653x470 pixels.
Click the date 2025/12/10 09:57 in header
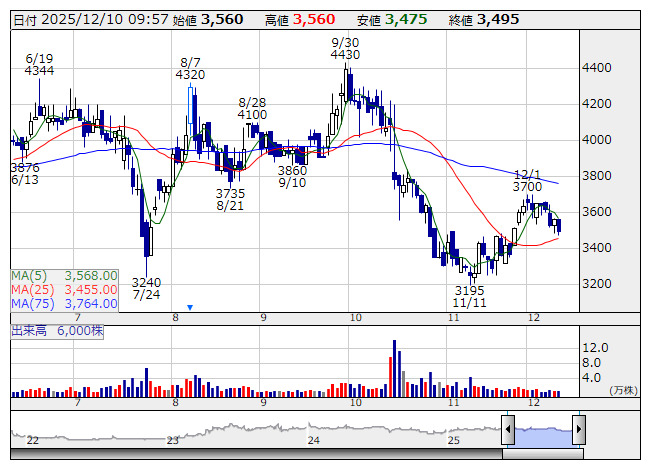pos(91,20)
